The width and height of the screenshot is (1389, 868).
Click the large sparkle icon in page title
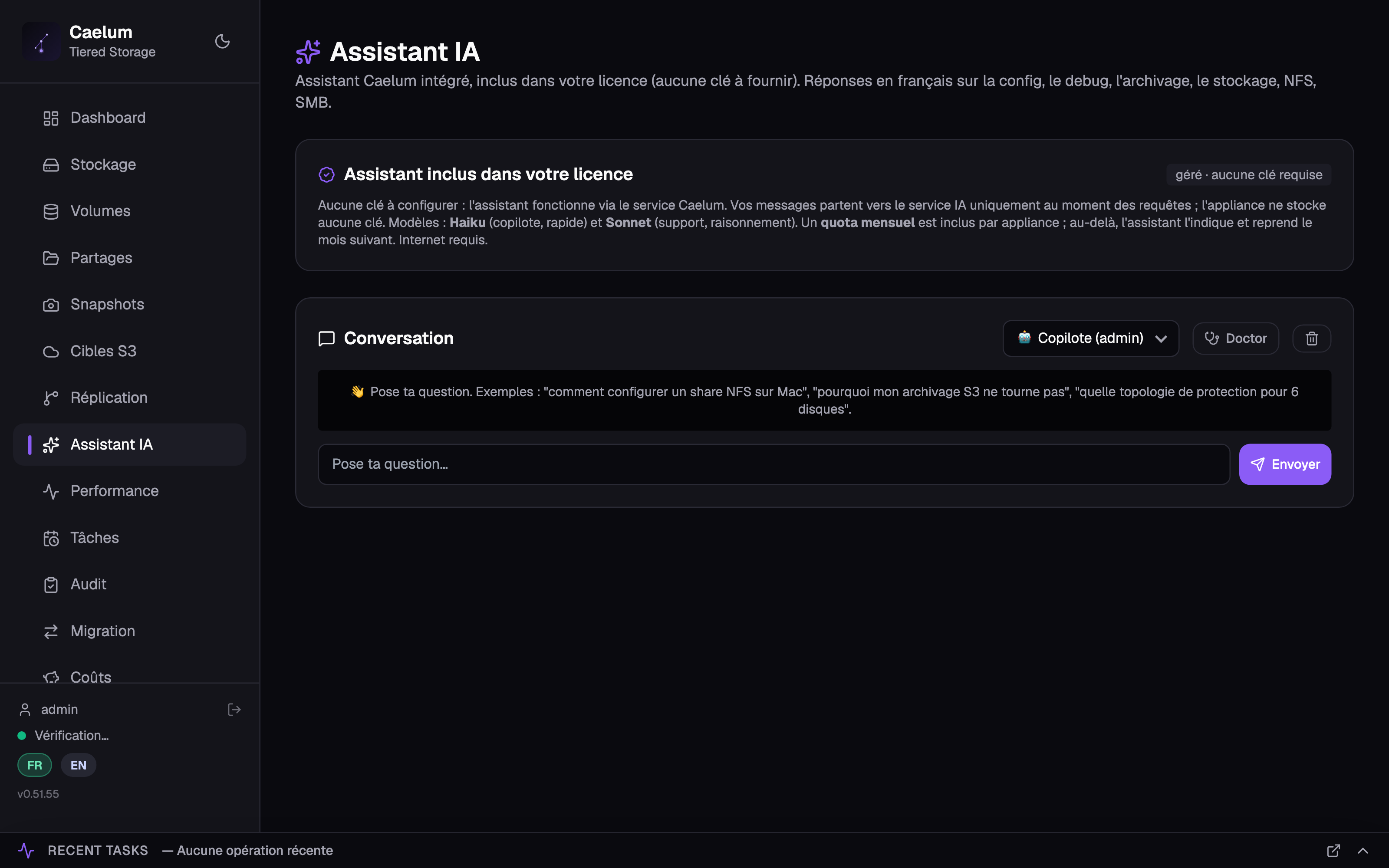(308, 52)
